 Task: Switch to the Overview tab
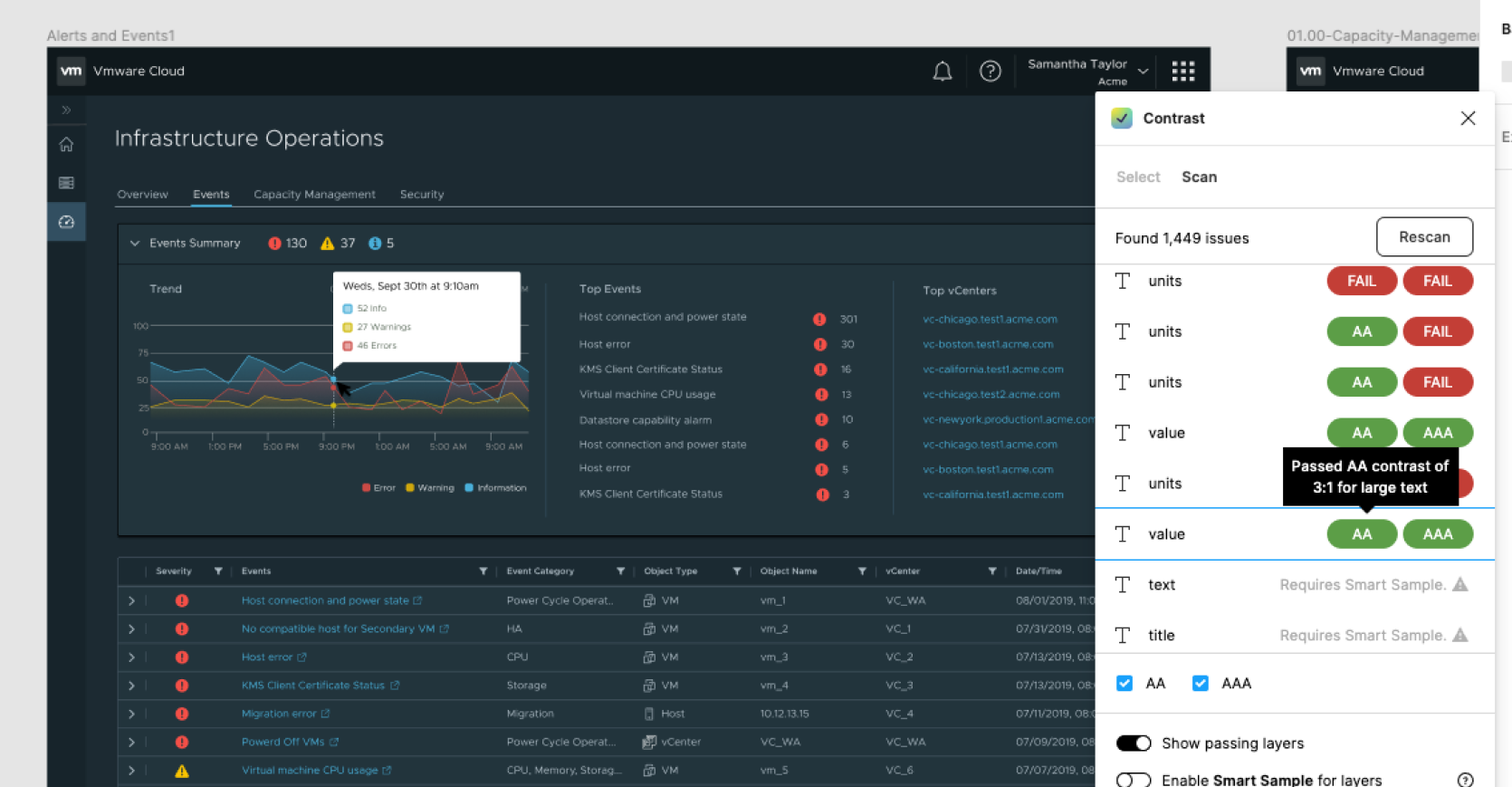(x=142, y=195)
